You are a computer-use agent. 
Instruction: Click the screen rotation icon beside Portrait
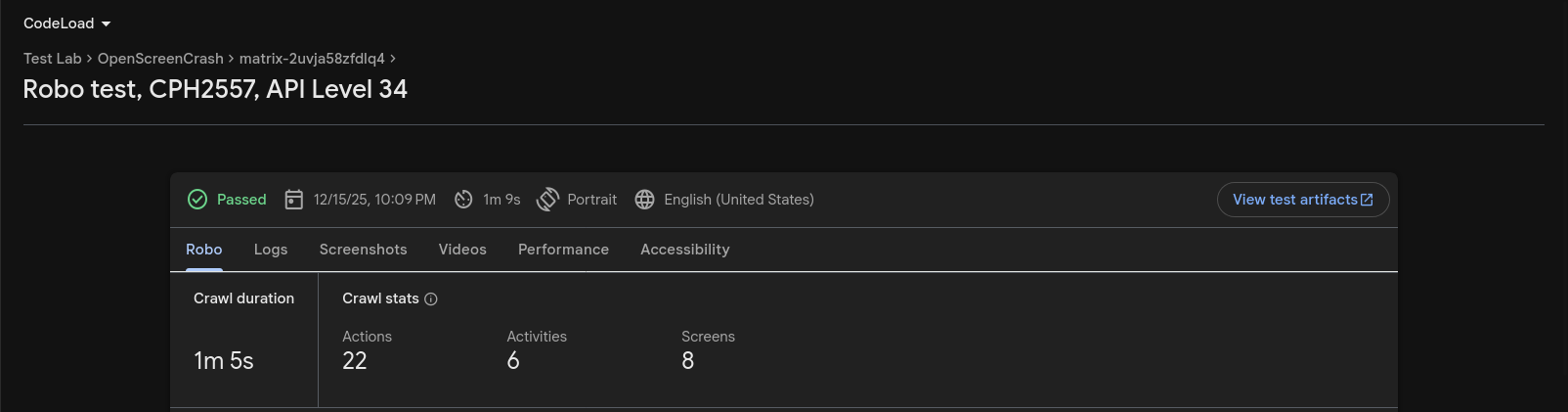[x=547, y=200]
